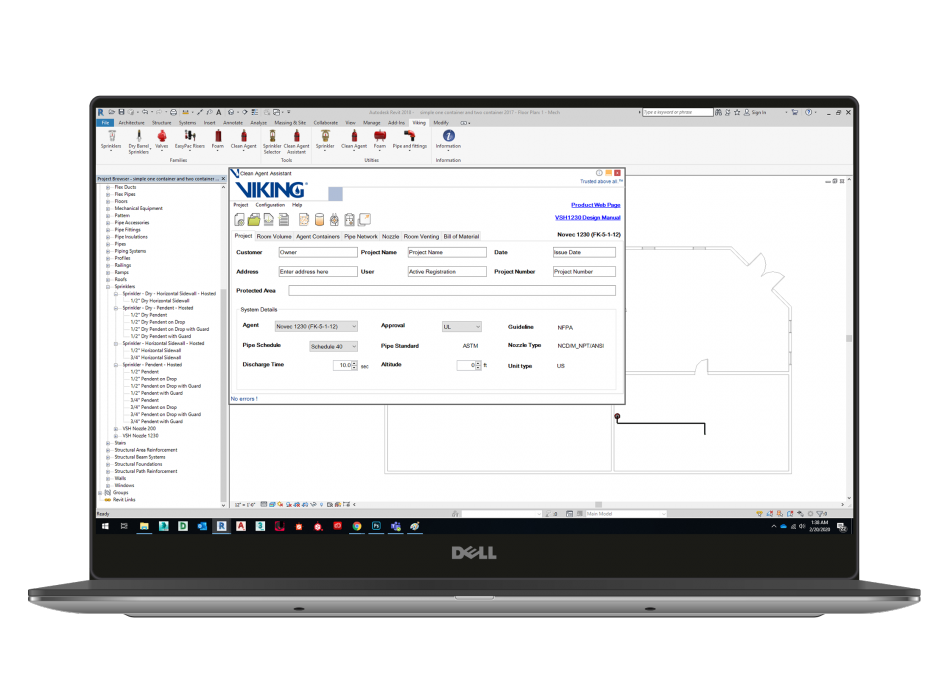Open the Systems ribbon tab in Revit
Image resolution: width=933 pixels, height=700 pixels.
[187, 123]
